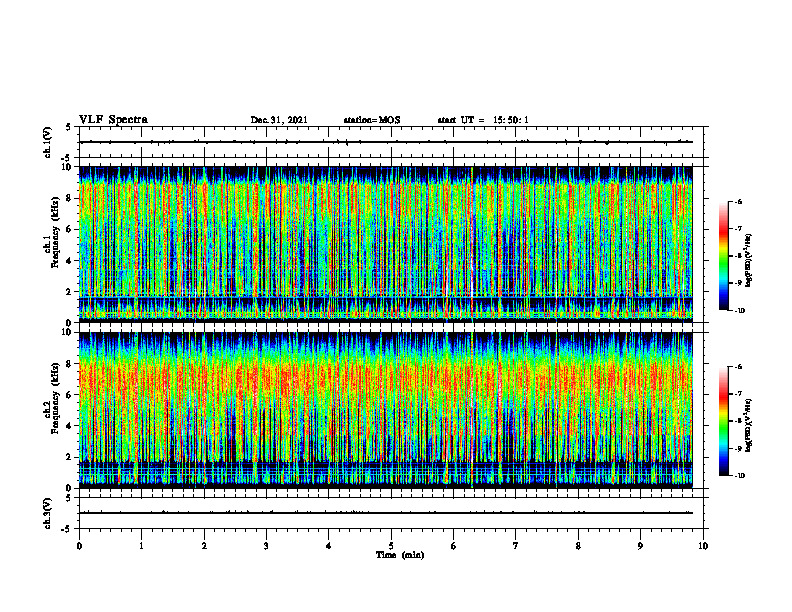Click the ch.1 color bar log(PSD) label
The height and width of the screenshot is (612, 792).
pyautogui.click(x=748, y=261)
